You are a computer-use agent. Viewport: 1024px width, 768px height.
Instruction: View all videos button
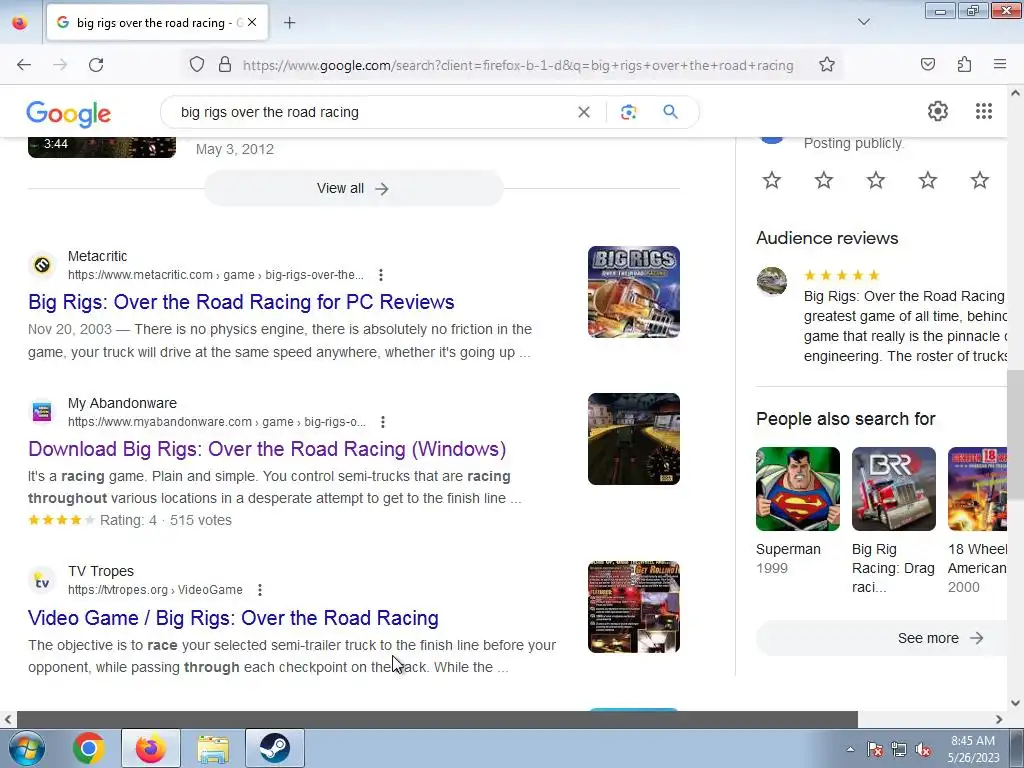(x=353, y=189)
